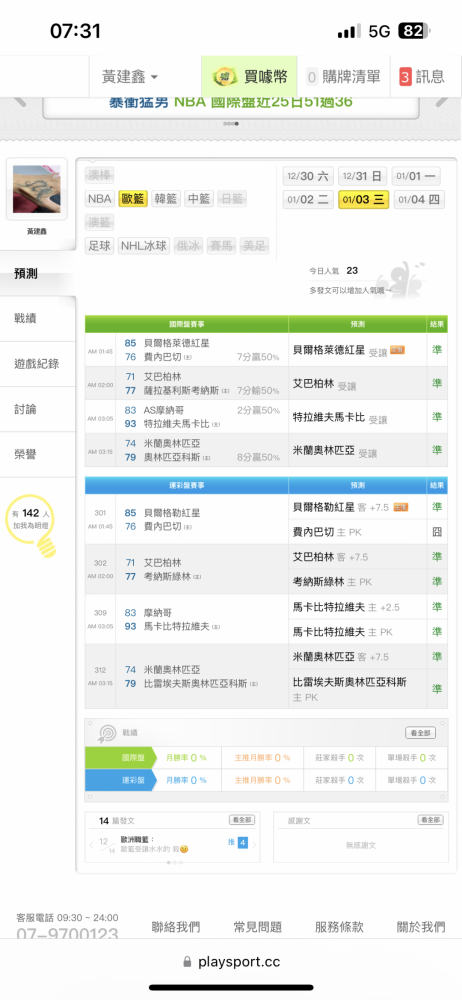Click the profile avatar thumbnail

click(37, 189)
